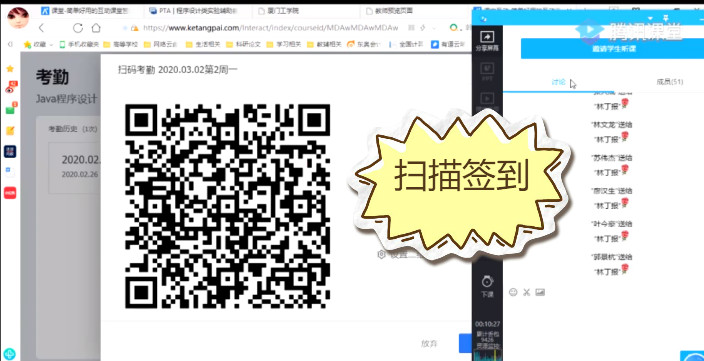Image resolution: width=704 pixels, height=361 pixels.
Task: Click the browser home icon
Action: tap(96, 28)
